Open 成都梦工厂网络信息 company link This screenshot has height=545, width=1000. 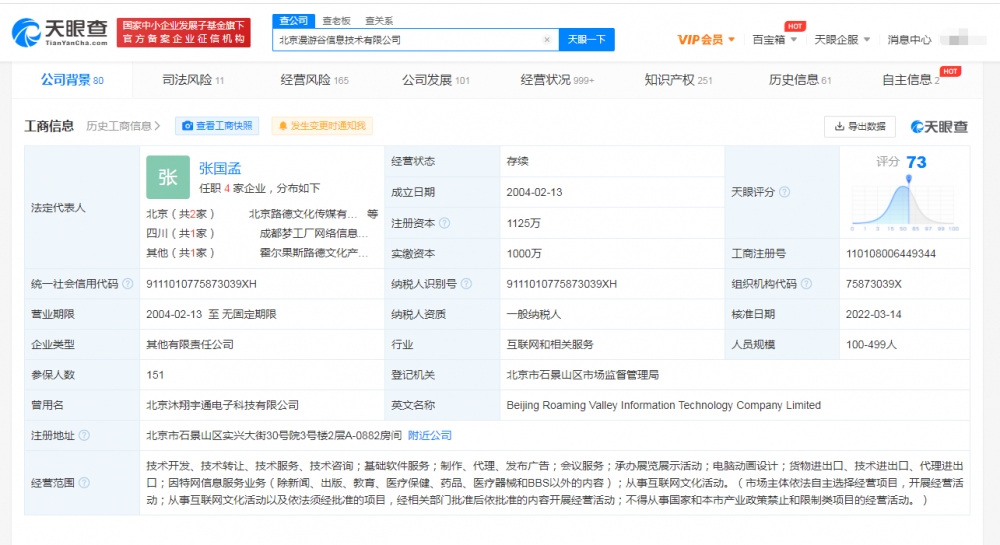pyautogui.click(x=313, y=233)
